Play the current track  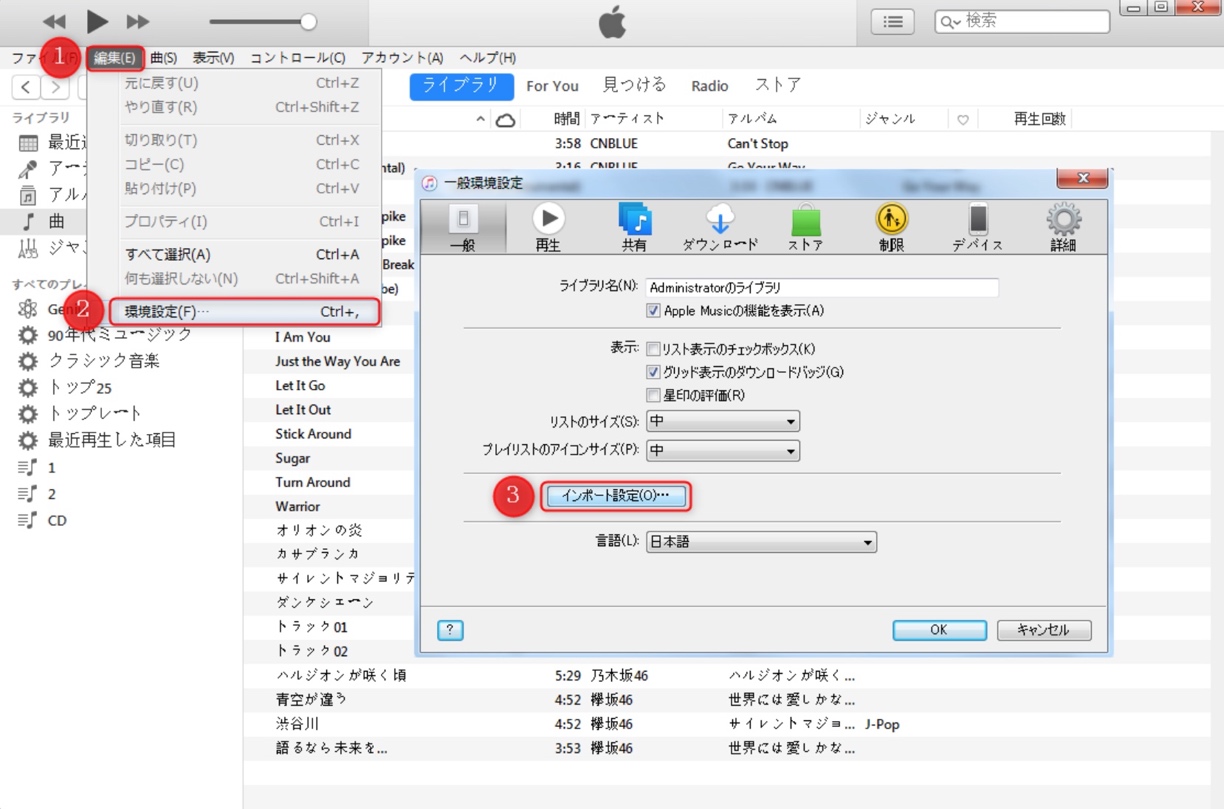97,20
